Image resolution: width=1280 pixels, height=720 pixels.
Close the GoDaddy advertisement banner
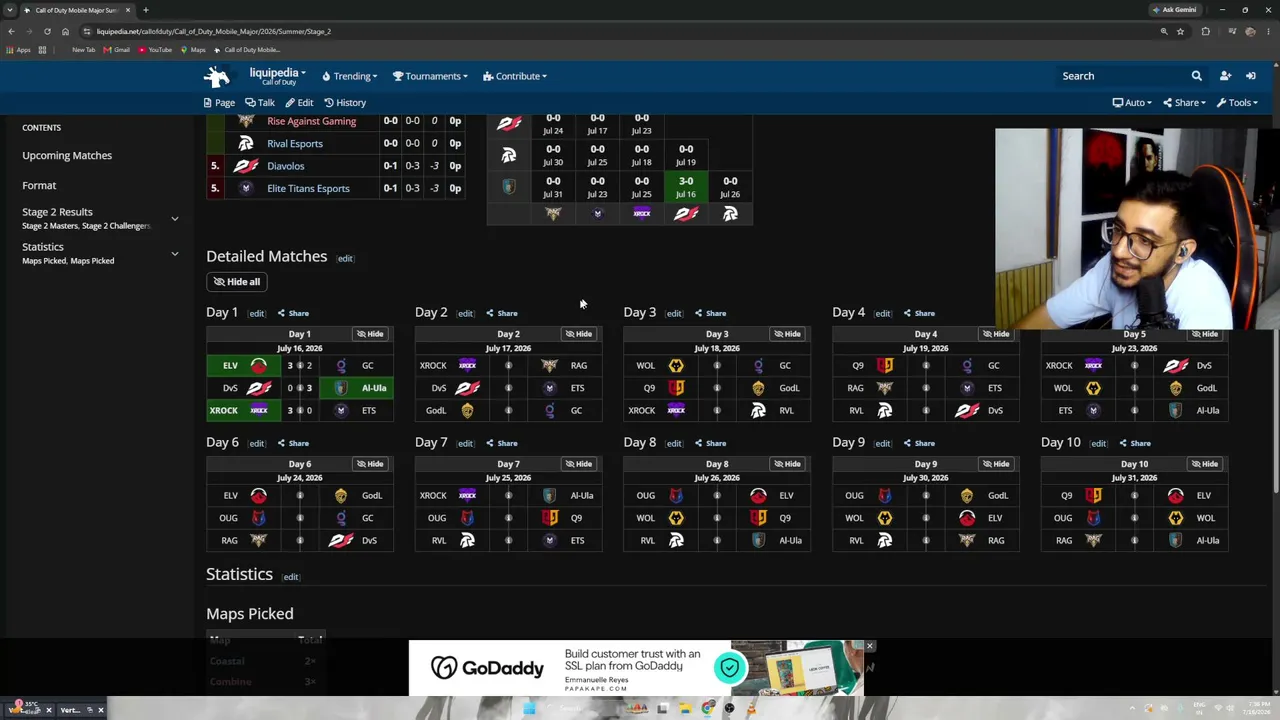click(x=870, y=646)
